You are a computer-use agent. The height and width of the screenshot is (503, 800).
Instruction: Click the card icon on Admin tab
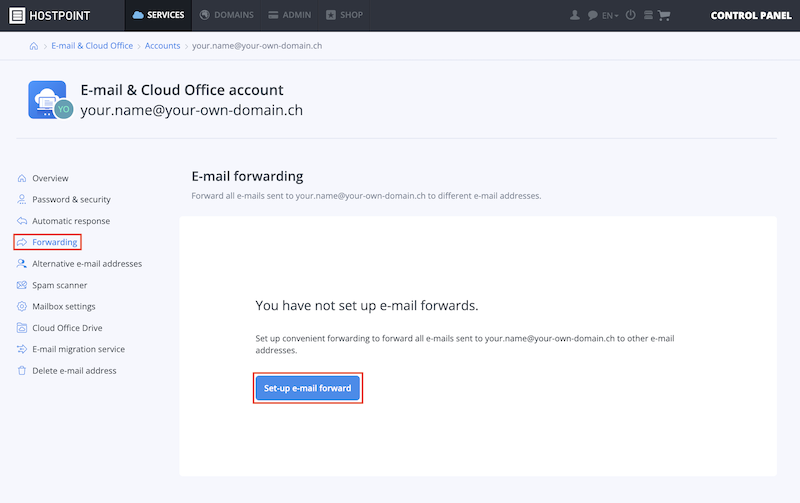(273, 15)
